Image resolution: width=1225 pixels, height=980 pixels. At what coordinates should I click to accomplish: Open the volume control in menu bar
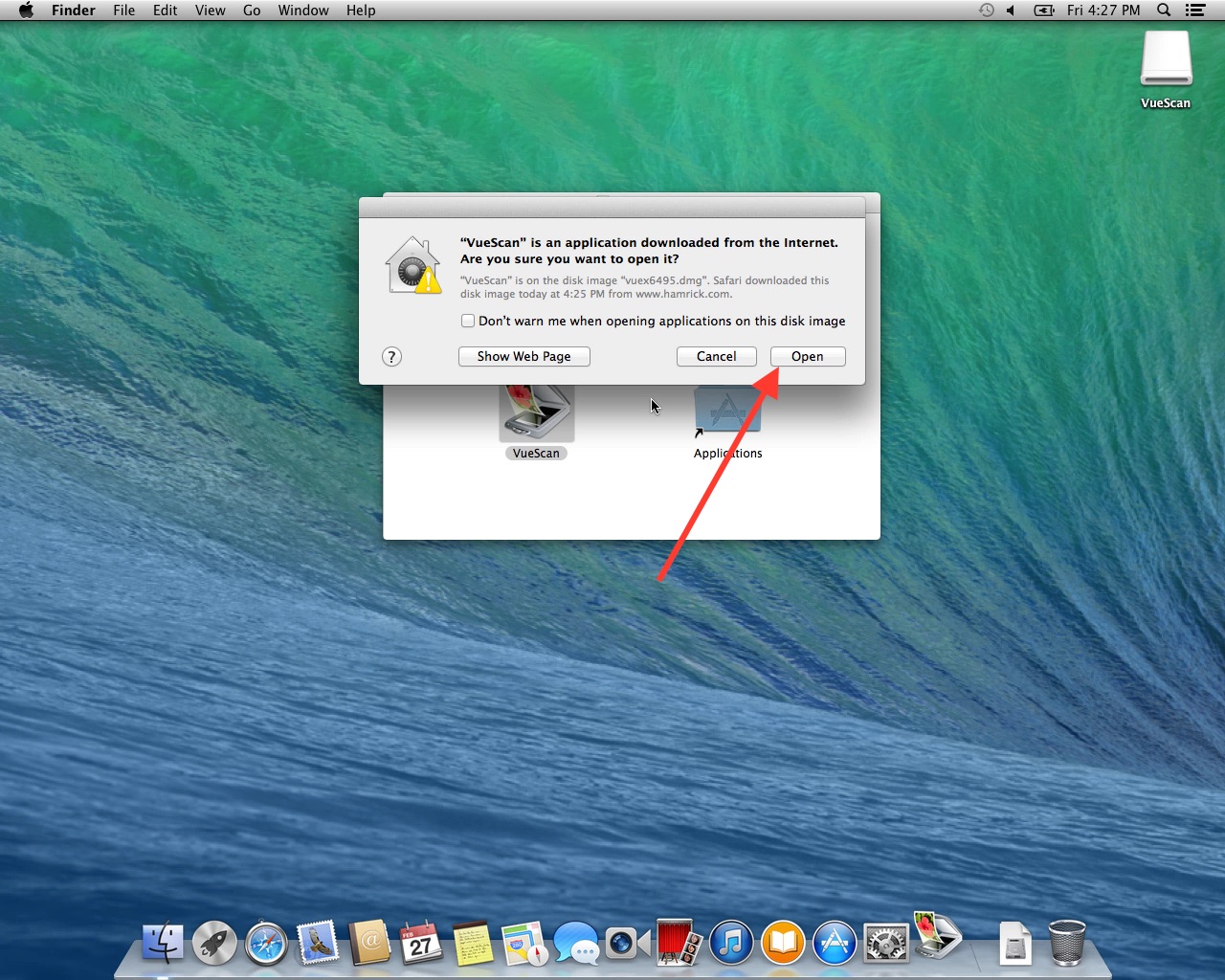coord(1011,11)
